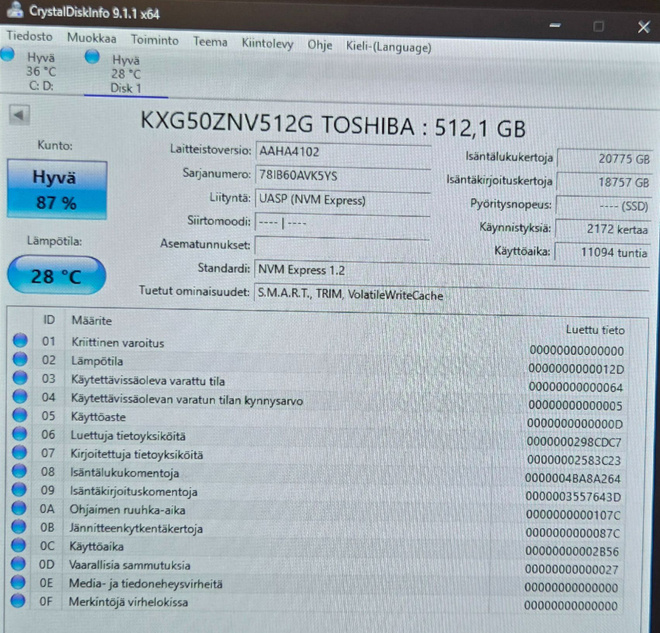Screen dimensions: 660x633
Task: Click the Tuetut ominaisuudet field
Action: (x=451, y=295)
